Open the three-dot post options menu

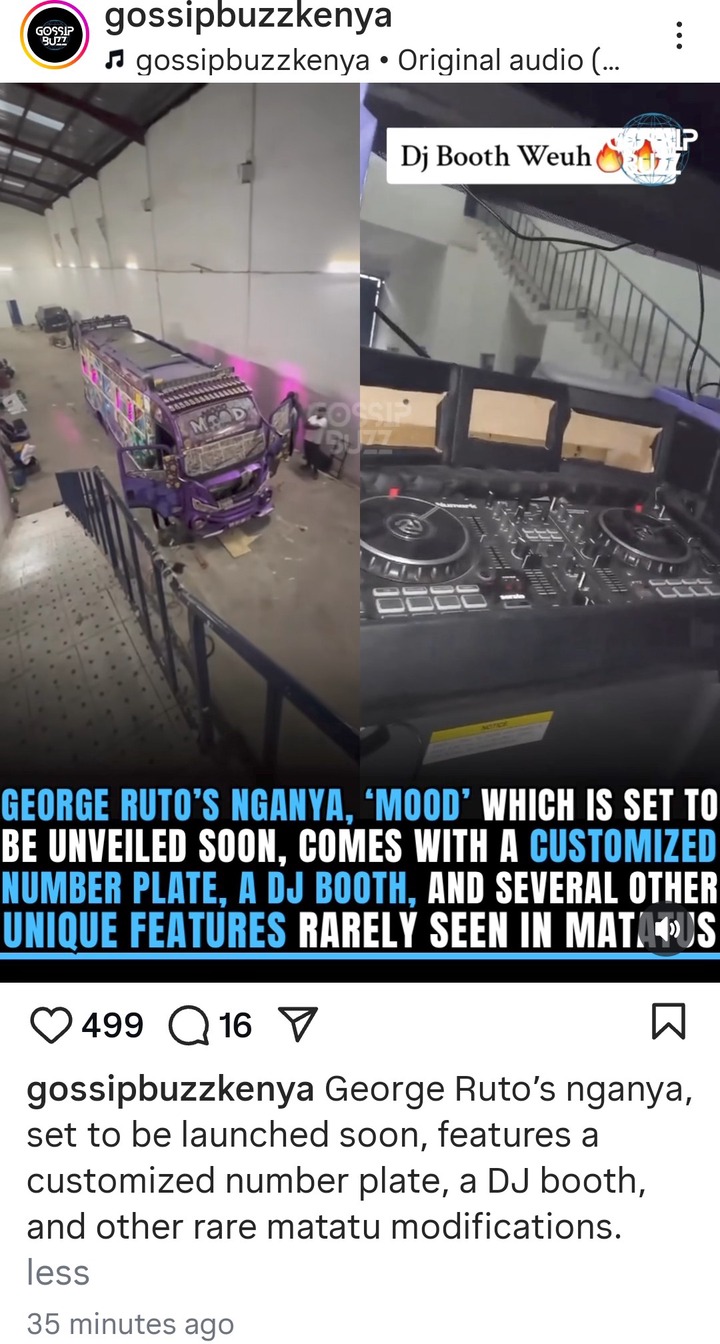[679, 37]
